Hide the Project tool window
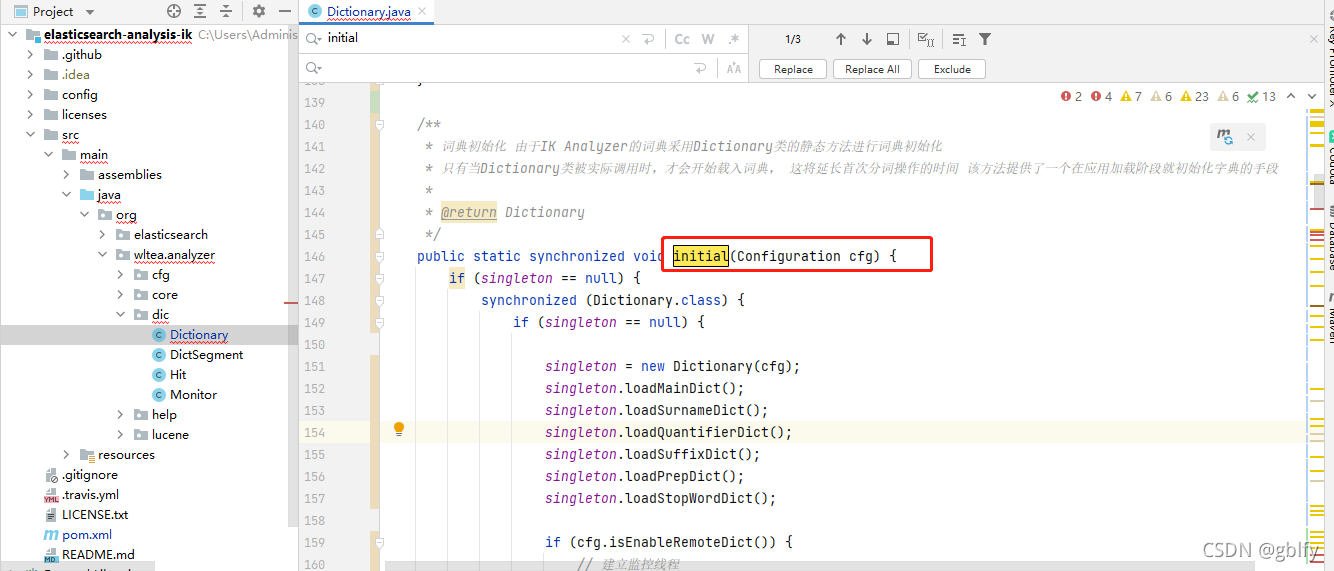This screenshot has width=1334, height=571. pyautogui.click(x=284, y=11)
